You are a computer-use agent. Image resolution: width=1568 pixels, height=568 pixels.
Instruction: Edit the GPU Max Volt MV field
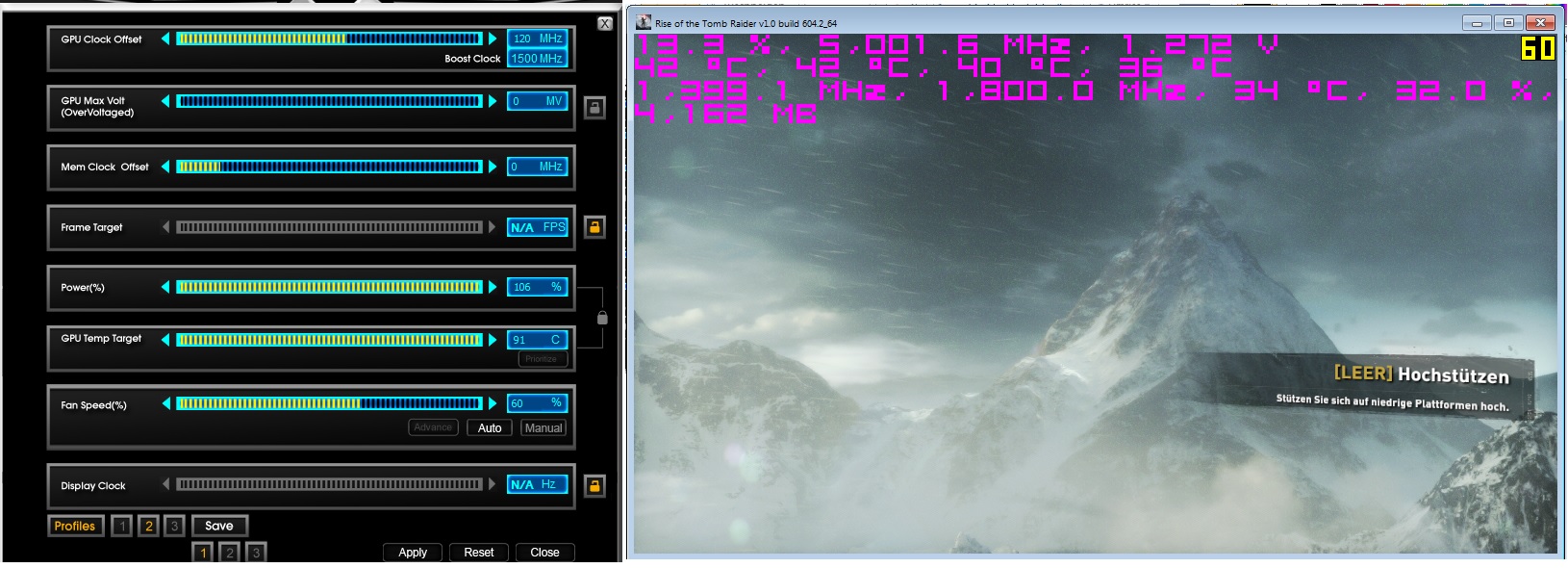pos(537,101)
